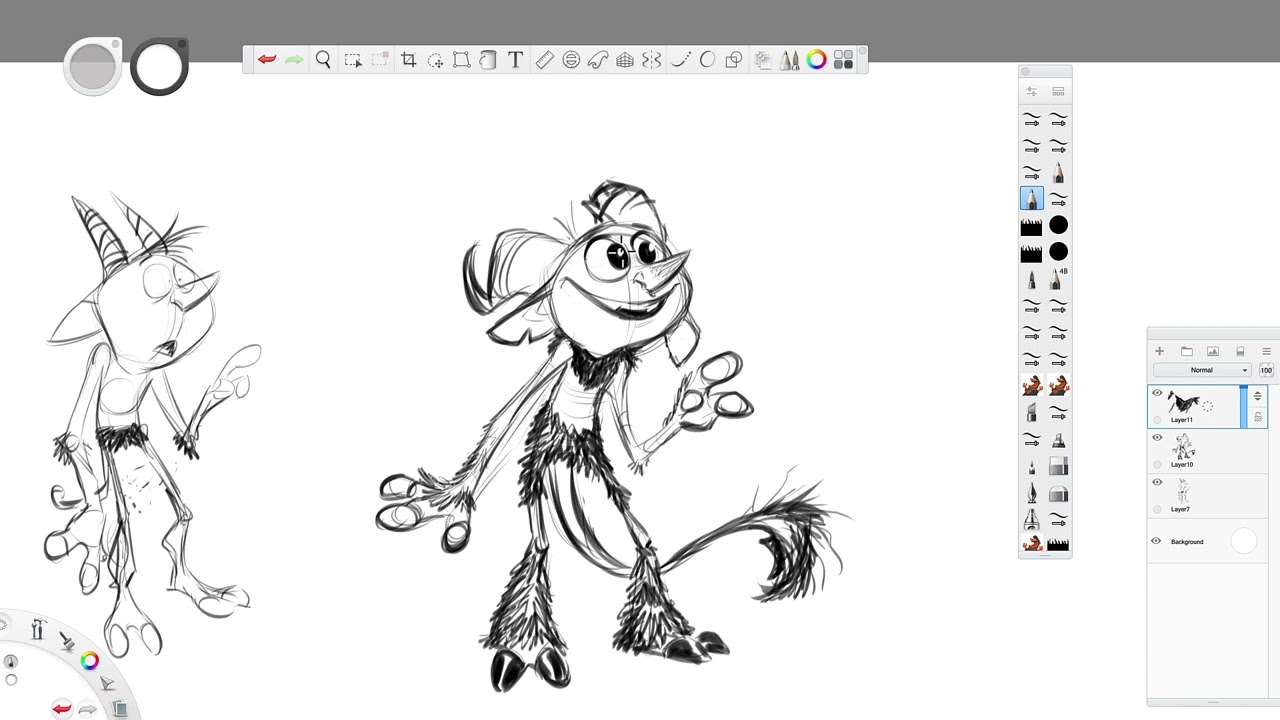Select the Layer7 thumbnail
This screenshot has height=720, width=1280.
tap(1183, 490)
